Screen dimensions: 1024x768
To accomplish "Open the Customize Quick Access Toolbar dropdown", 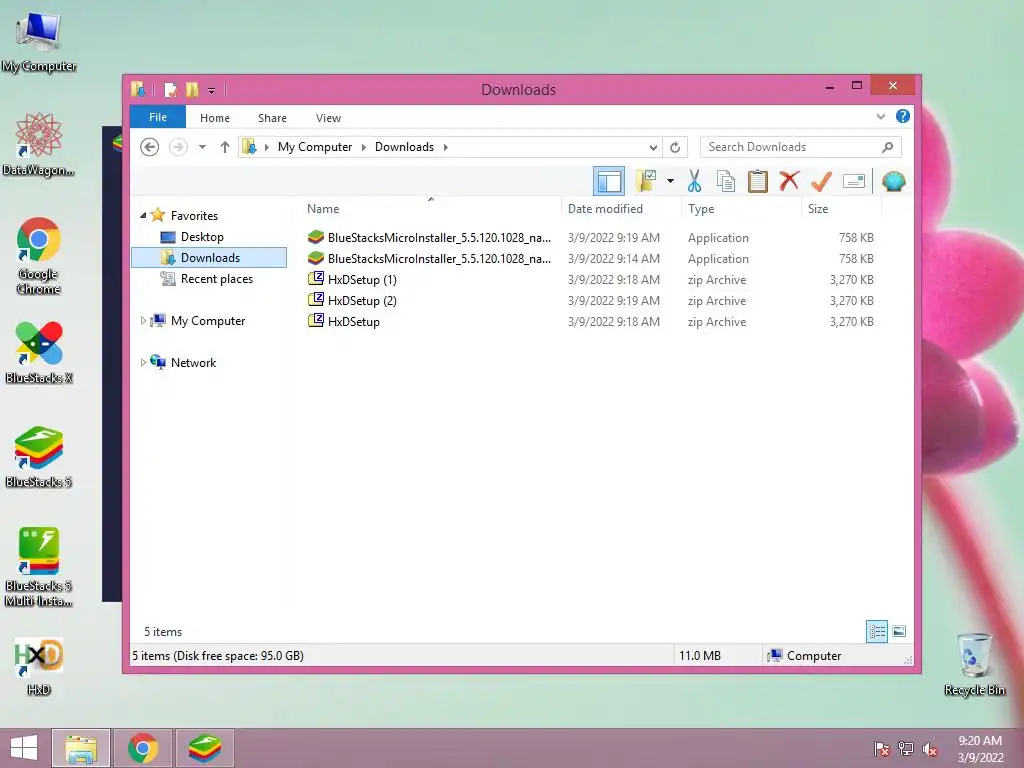I will point(212,91).
